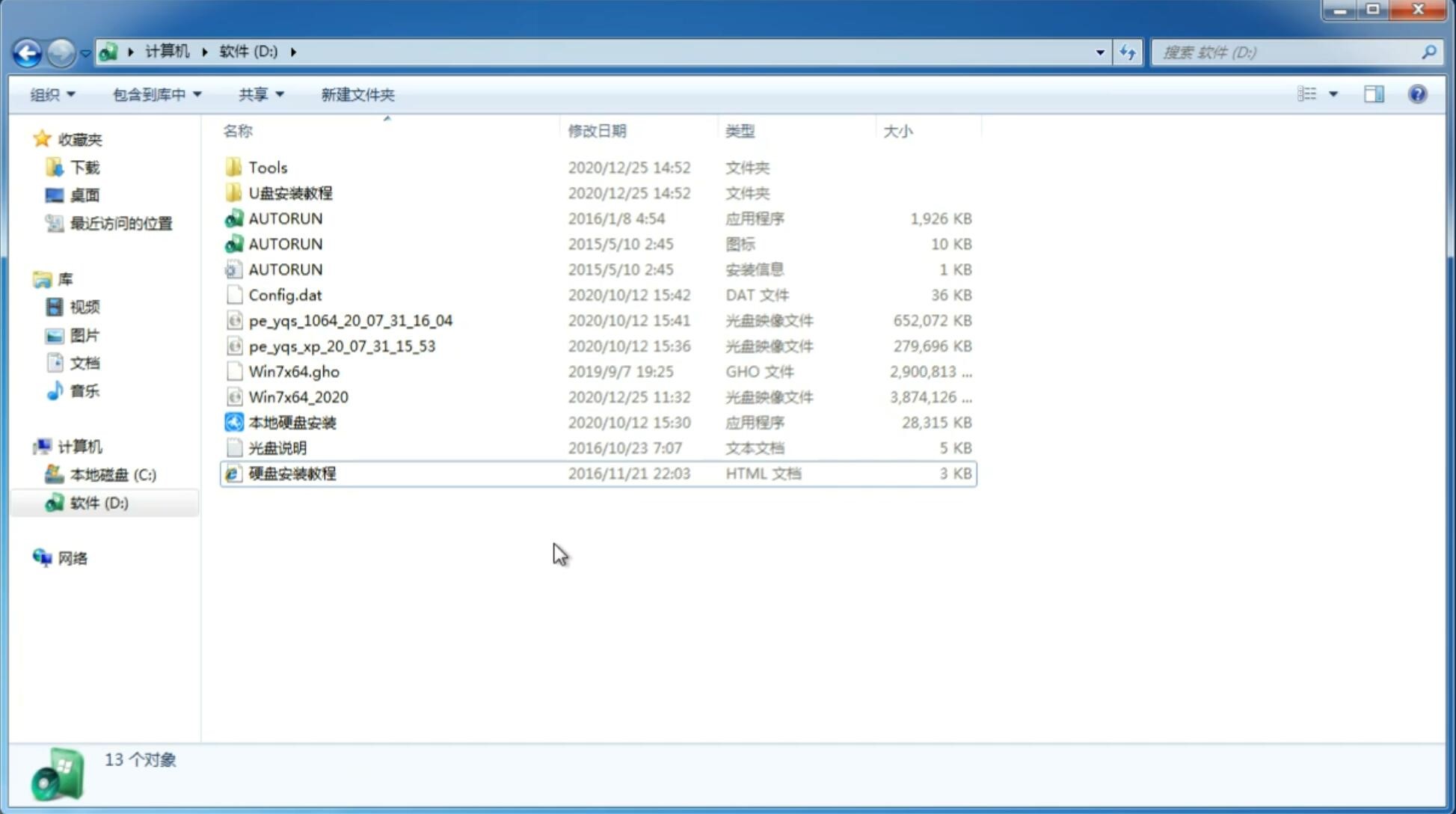
Task: Open Win7x64.gho backup file
Action: click(x=294, y=371)
